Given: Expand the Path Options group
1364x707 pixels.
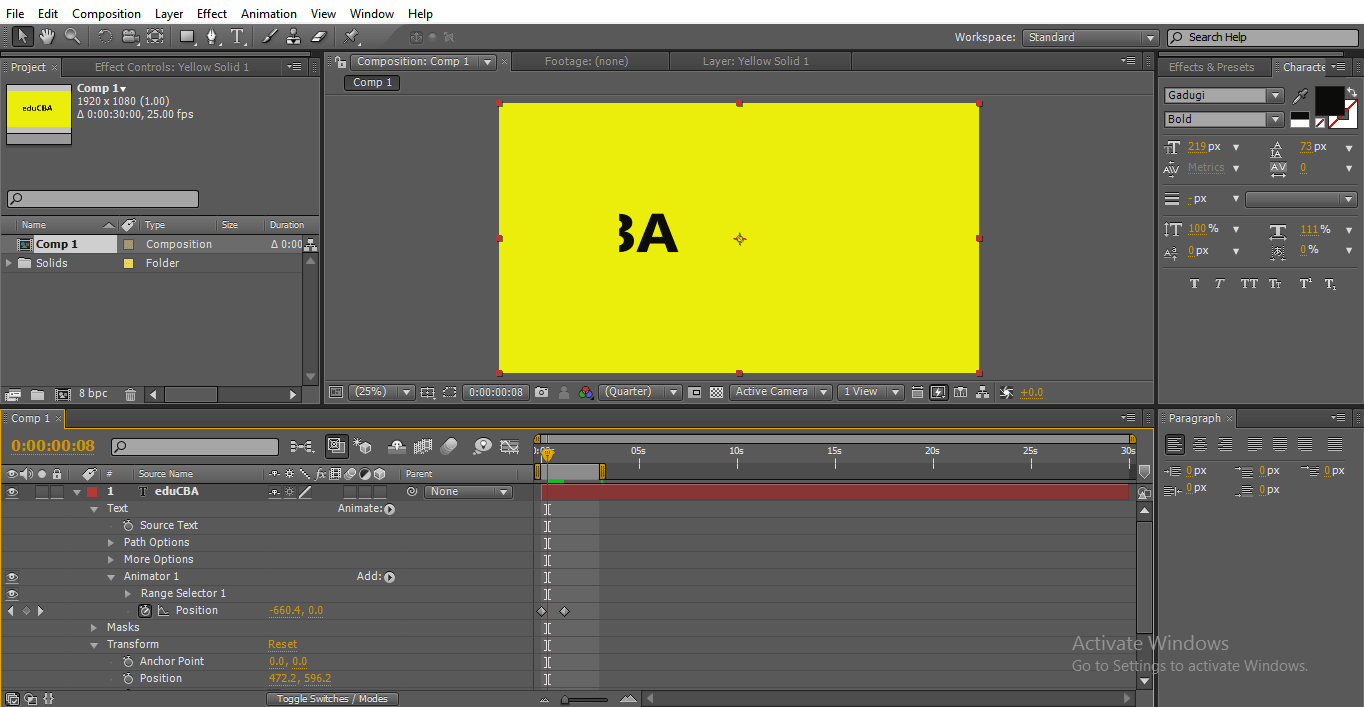Looking at the screenshot, I should coord(112,543).
